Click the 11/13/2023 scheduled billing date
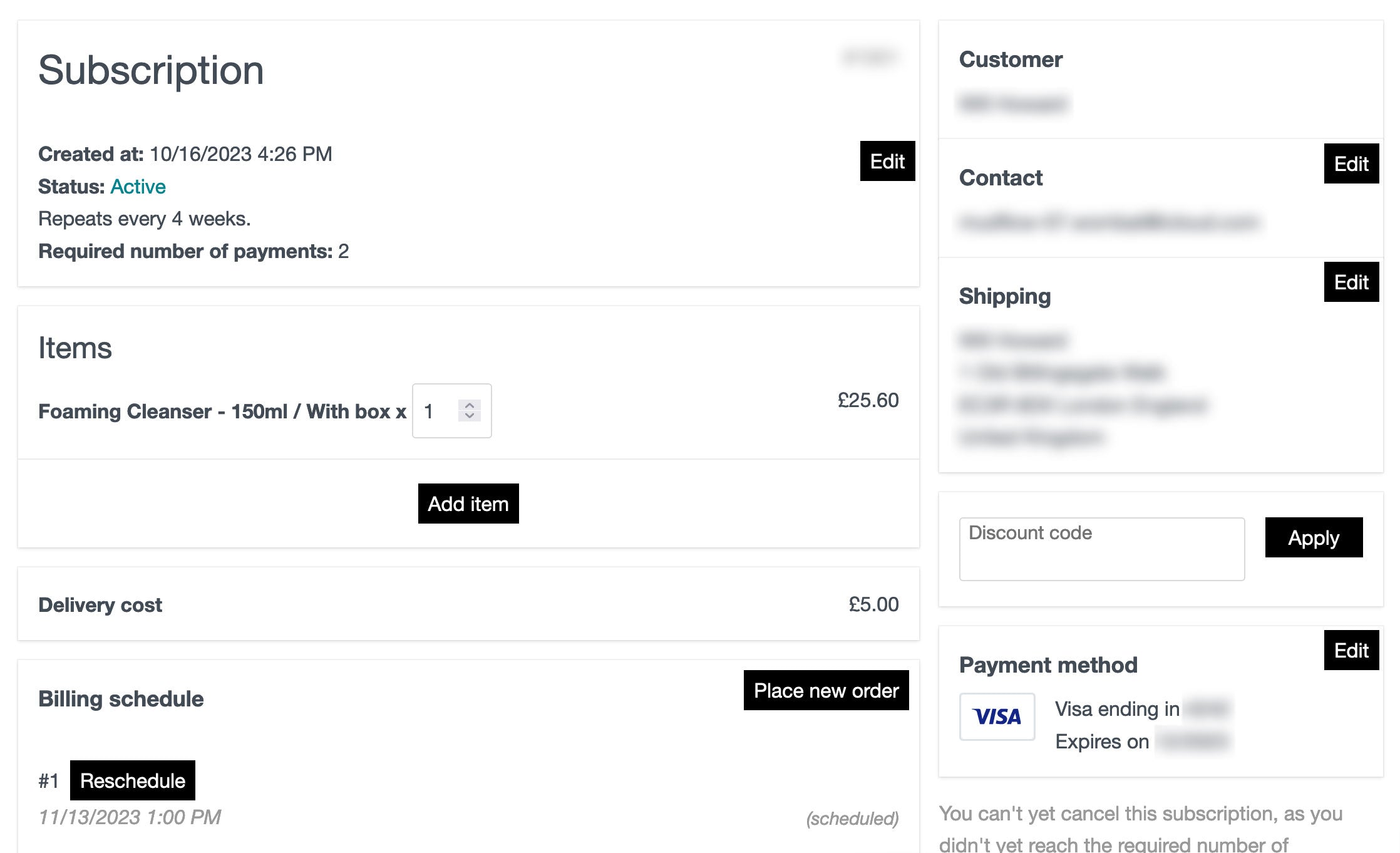Screen dimensions: 1400x853 click(x=130, y=817)
